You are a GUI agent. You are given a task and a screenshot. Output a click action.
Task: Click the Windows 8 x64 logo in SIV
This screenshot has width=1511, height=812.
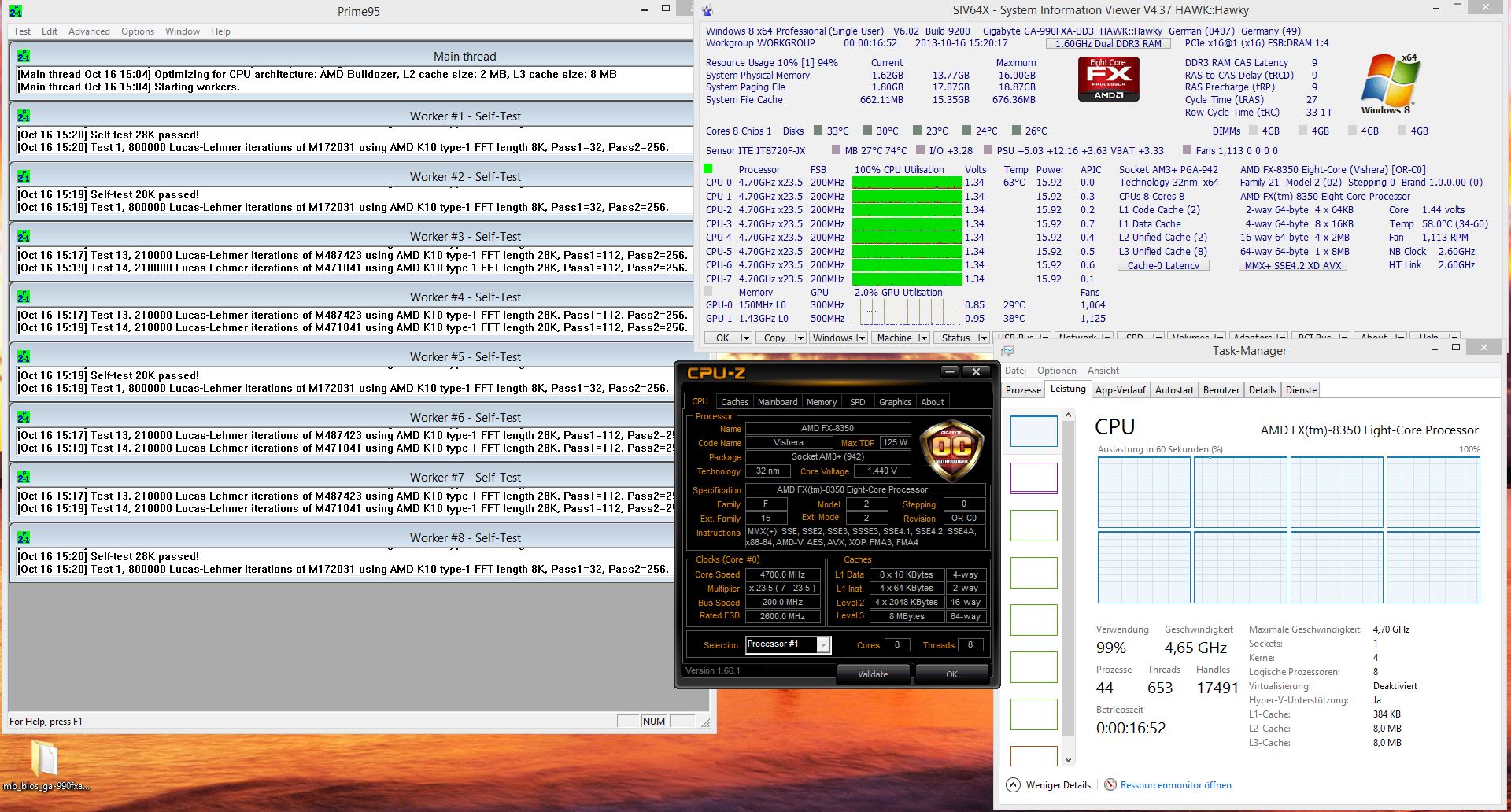(x=1390, y=83)
